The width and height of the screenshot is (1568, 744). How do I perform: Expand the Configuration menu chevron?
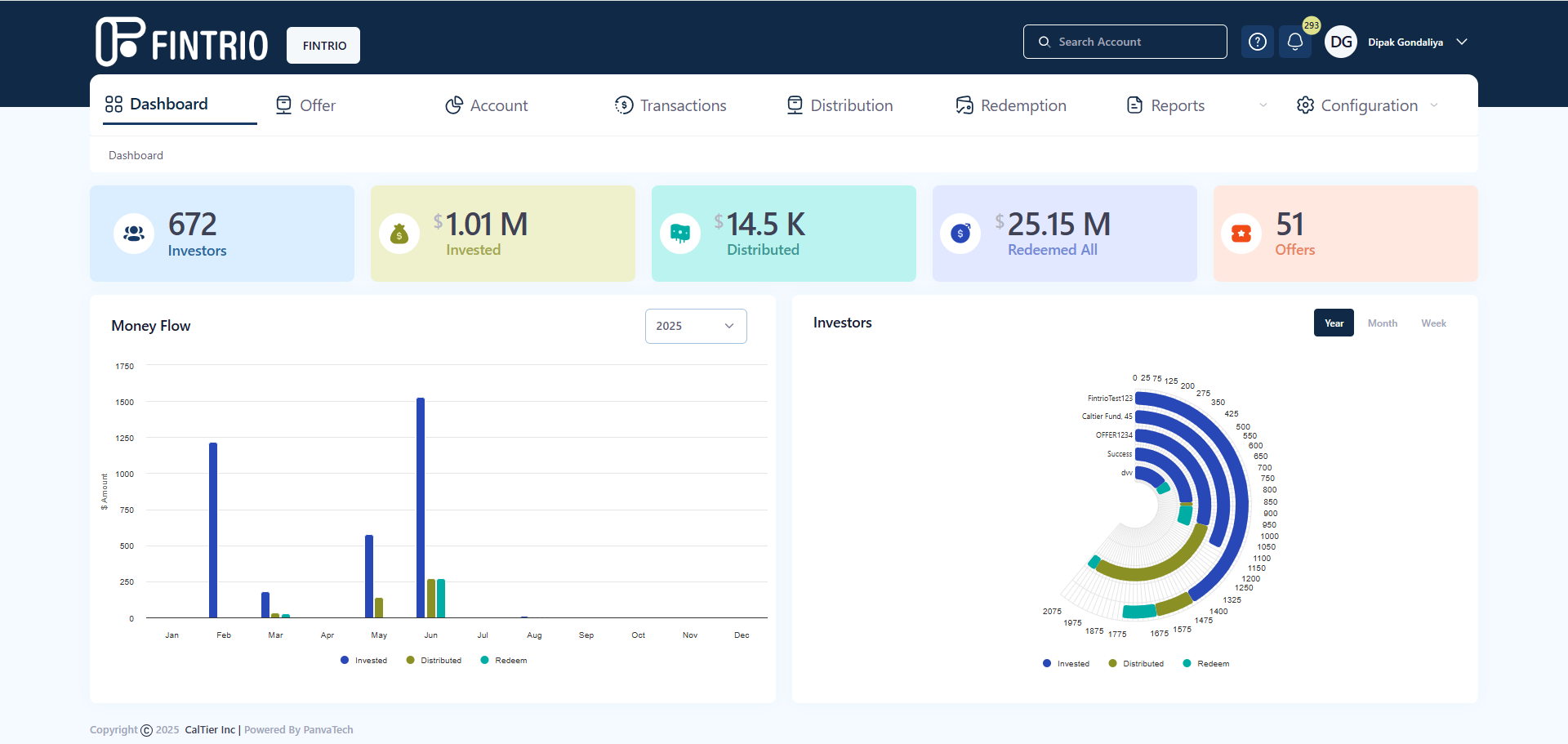point(1434,105)
